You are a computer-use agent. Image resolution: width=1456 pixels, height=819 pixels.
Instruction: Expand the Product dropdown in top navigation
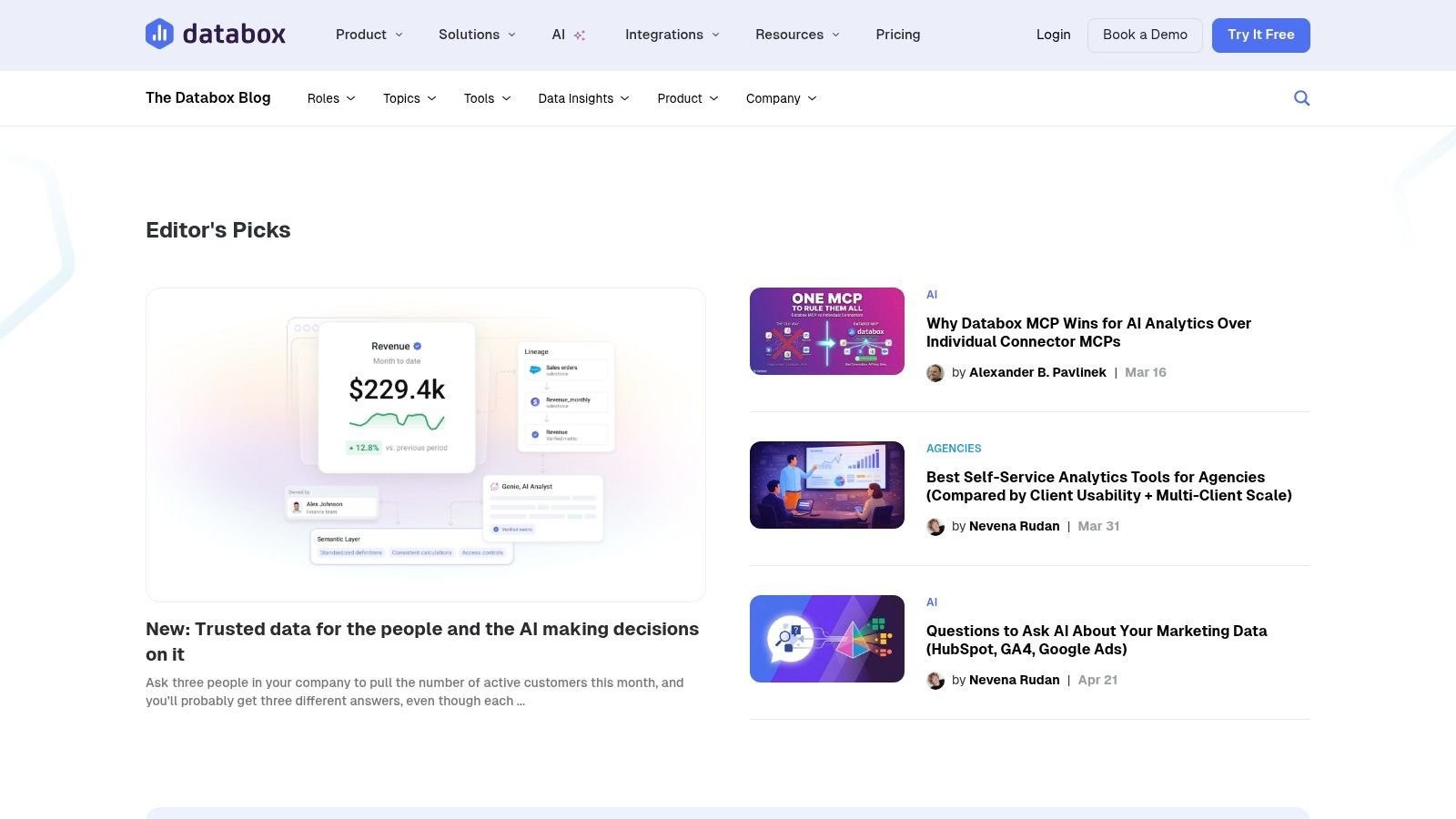click(369, 35)
